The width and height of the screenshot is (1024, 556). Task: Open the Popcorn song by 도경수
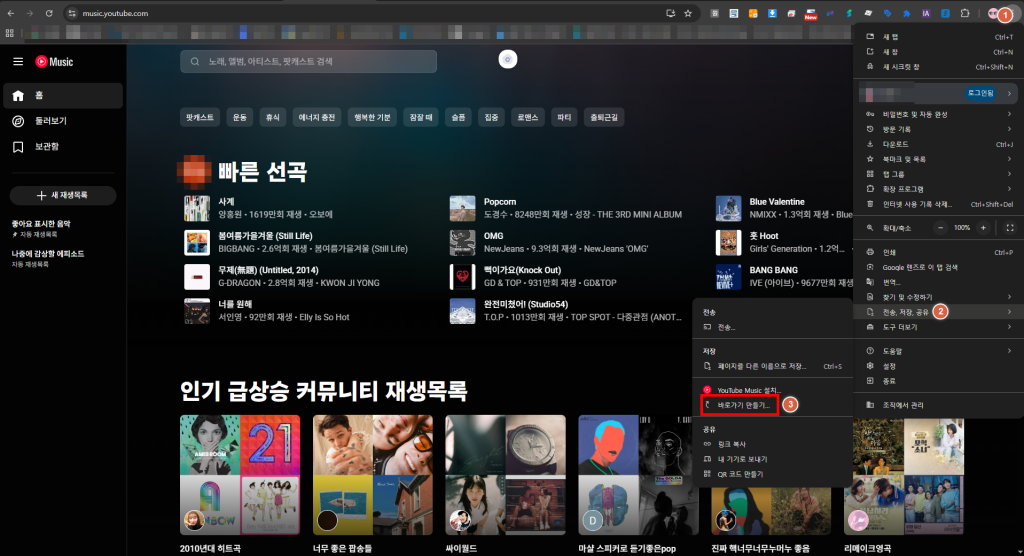click(x=500, y=202)
